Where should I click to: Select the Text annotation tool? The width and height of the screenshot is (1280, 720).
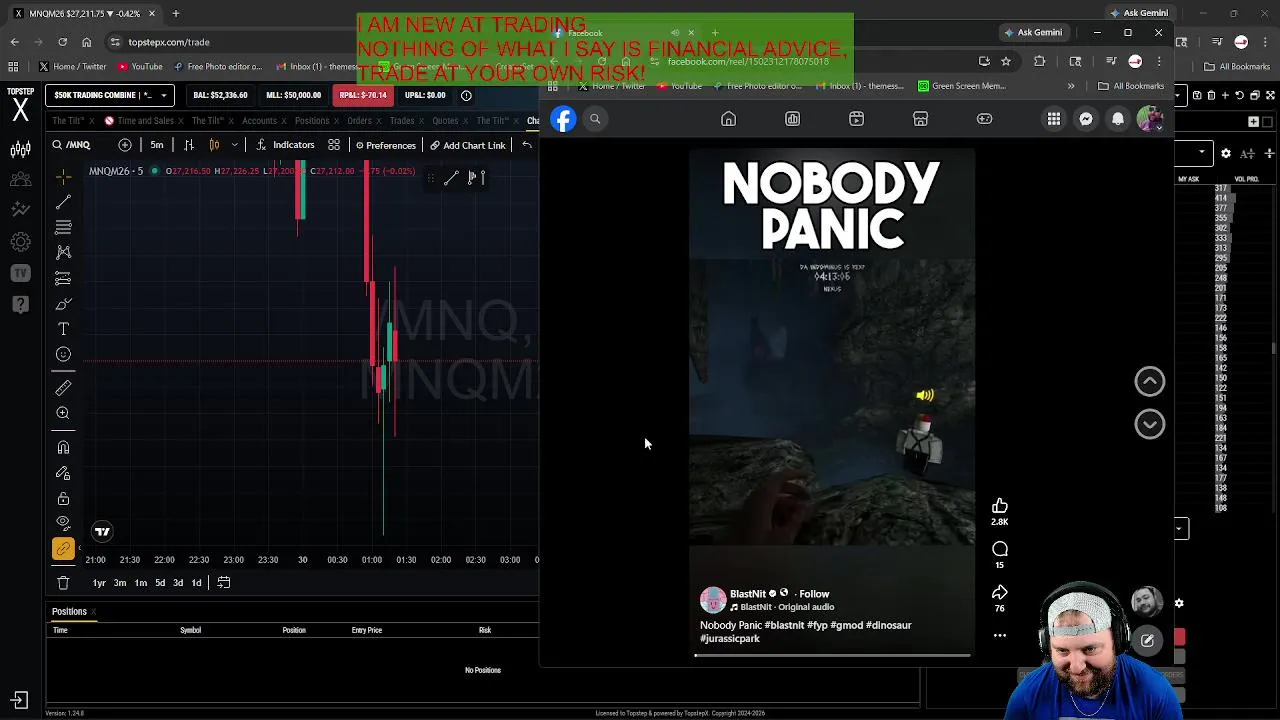pos(63,329)
